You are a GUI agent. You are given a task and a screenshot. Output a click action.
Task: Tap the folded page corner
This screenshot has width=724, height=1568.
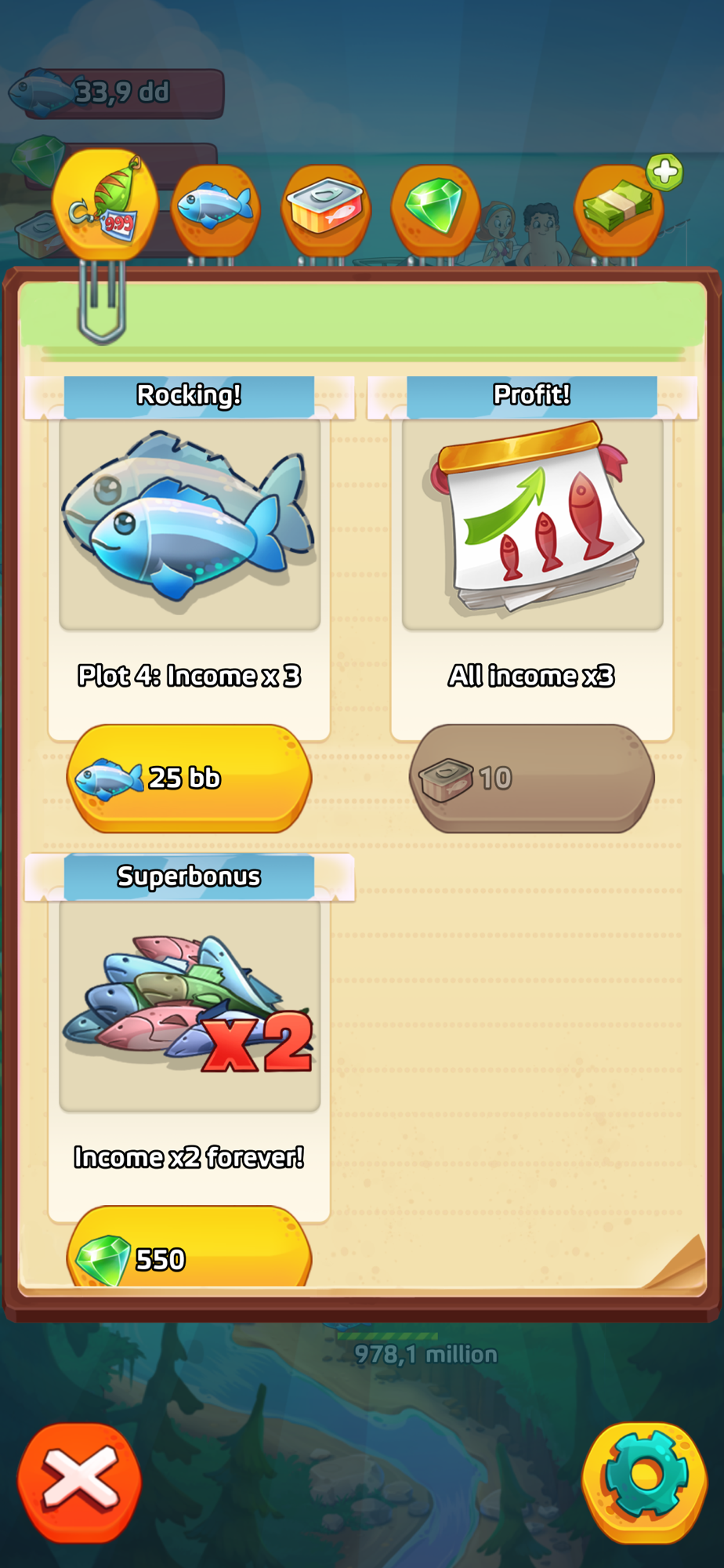click(675, 1264)
